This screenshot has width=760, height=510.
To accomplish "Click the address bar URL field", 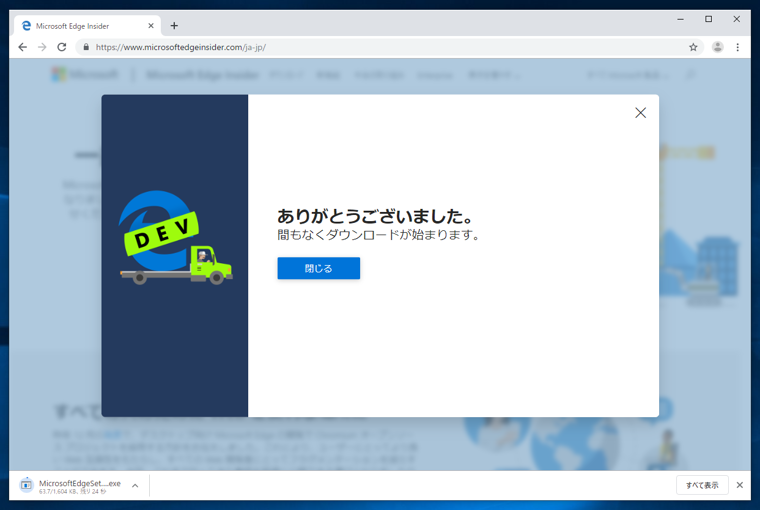I will point(388,47).
